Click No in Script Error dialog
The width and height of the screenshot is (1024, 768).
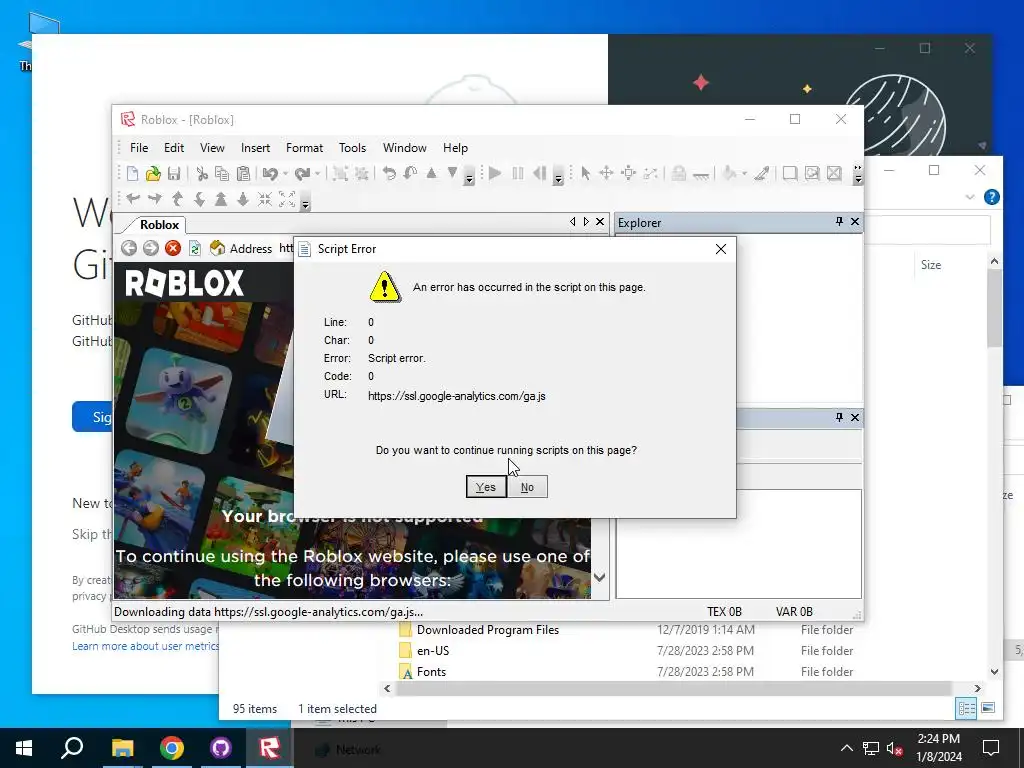[x=527, y=487]
